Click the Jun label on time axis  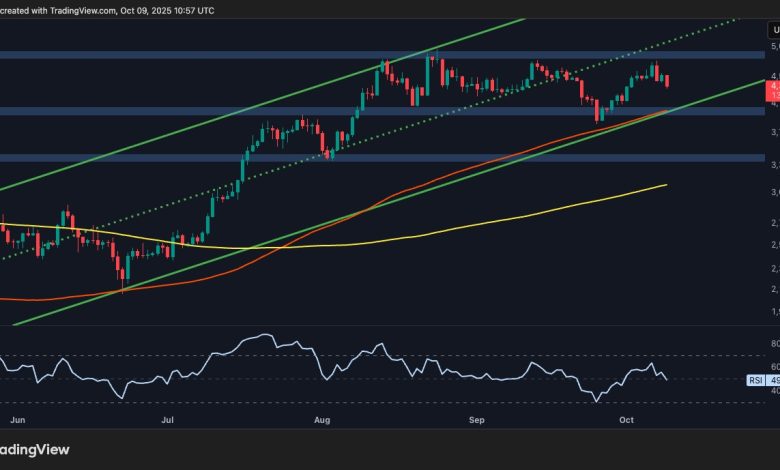(x=18, y=423)
